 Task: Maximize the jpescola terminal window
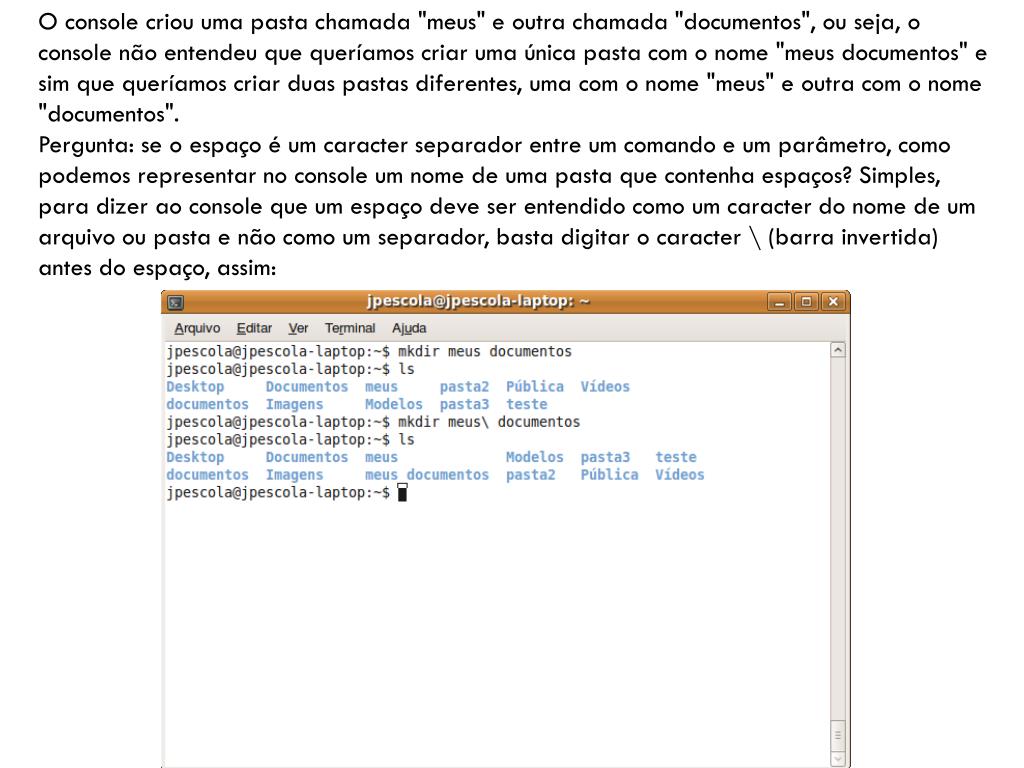point(806,302)
